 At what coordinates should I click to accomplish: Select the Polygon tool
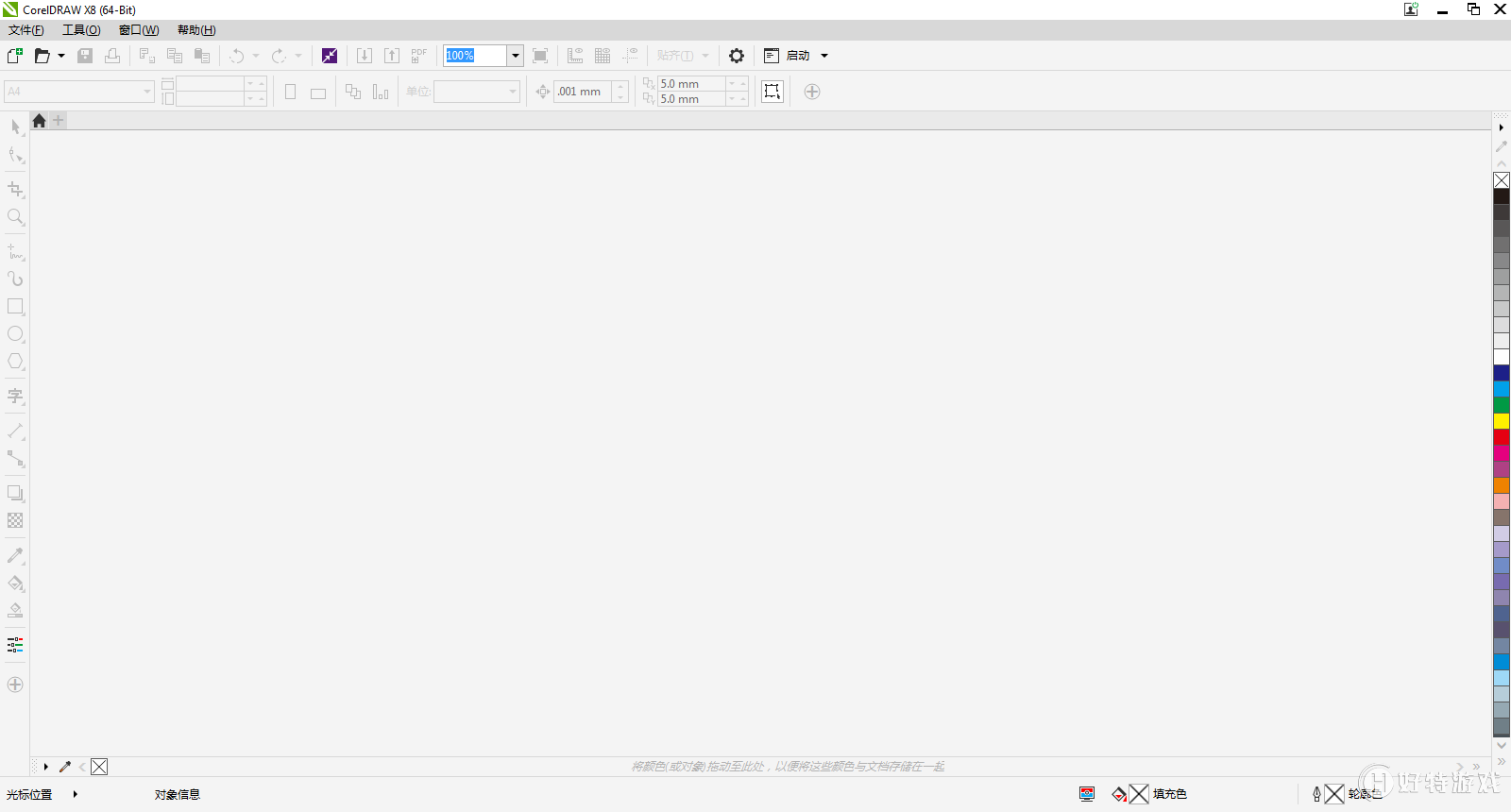coord(15,362)
